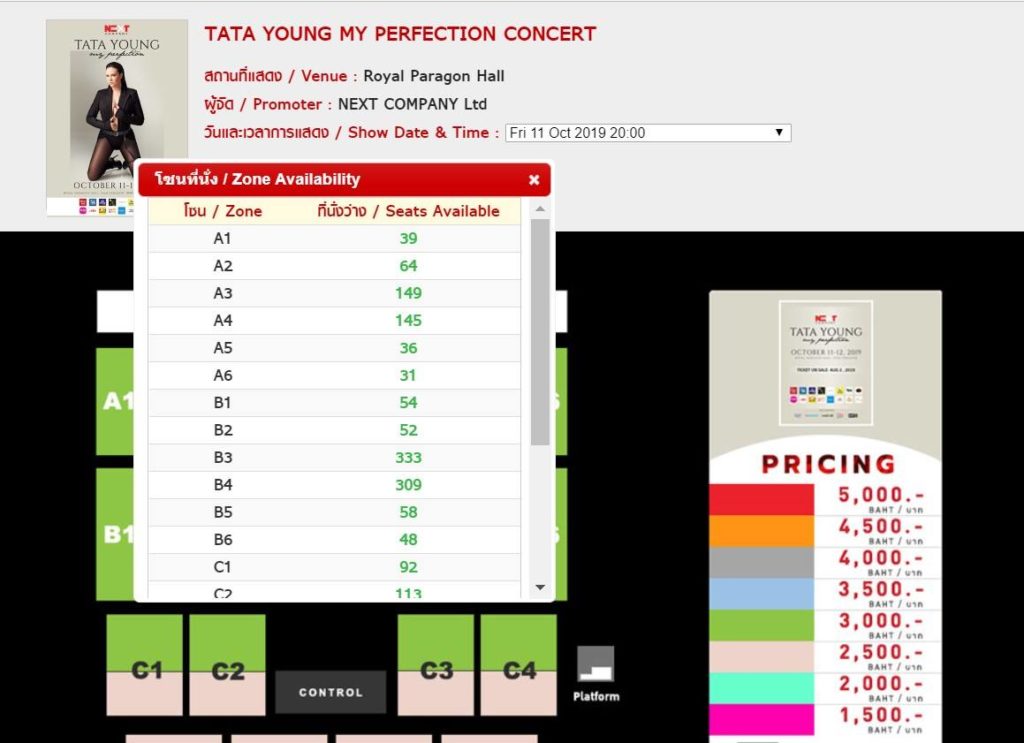Viewport: 1024px width, 743px height.
Task: Click the 1,500.- price label
Action: (x=880, y=715)
